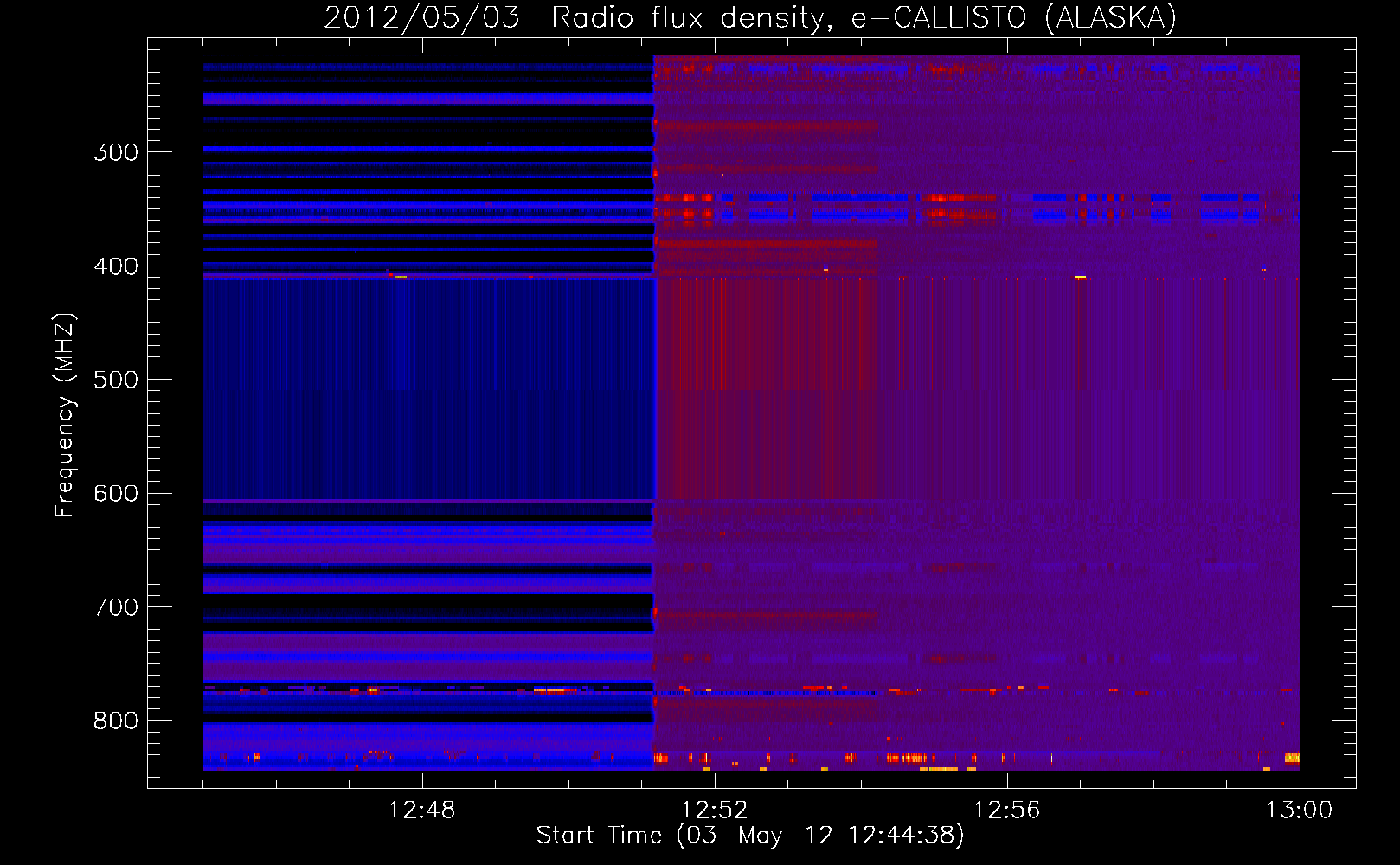Click the 12:48 time tick label
The image size is (1400, 865).
(421, 810)
